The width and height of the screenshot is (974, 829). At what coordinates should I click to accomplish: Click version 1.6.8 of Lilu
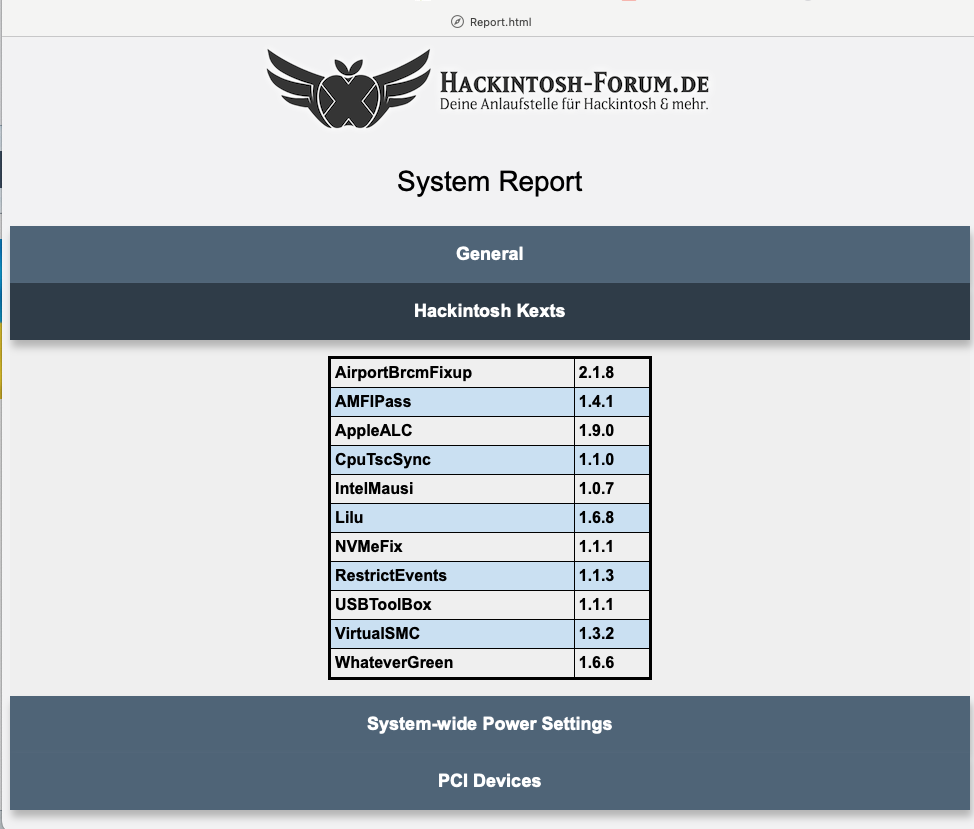pyautogui.click(x=612, y=518)
